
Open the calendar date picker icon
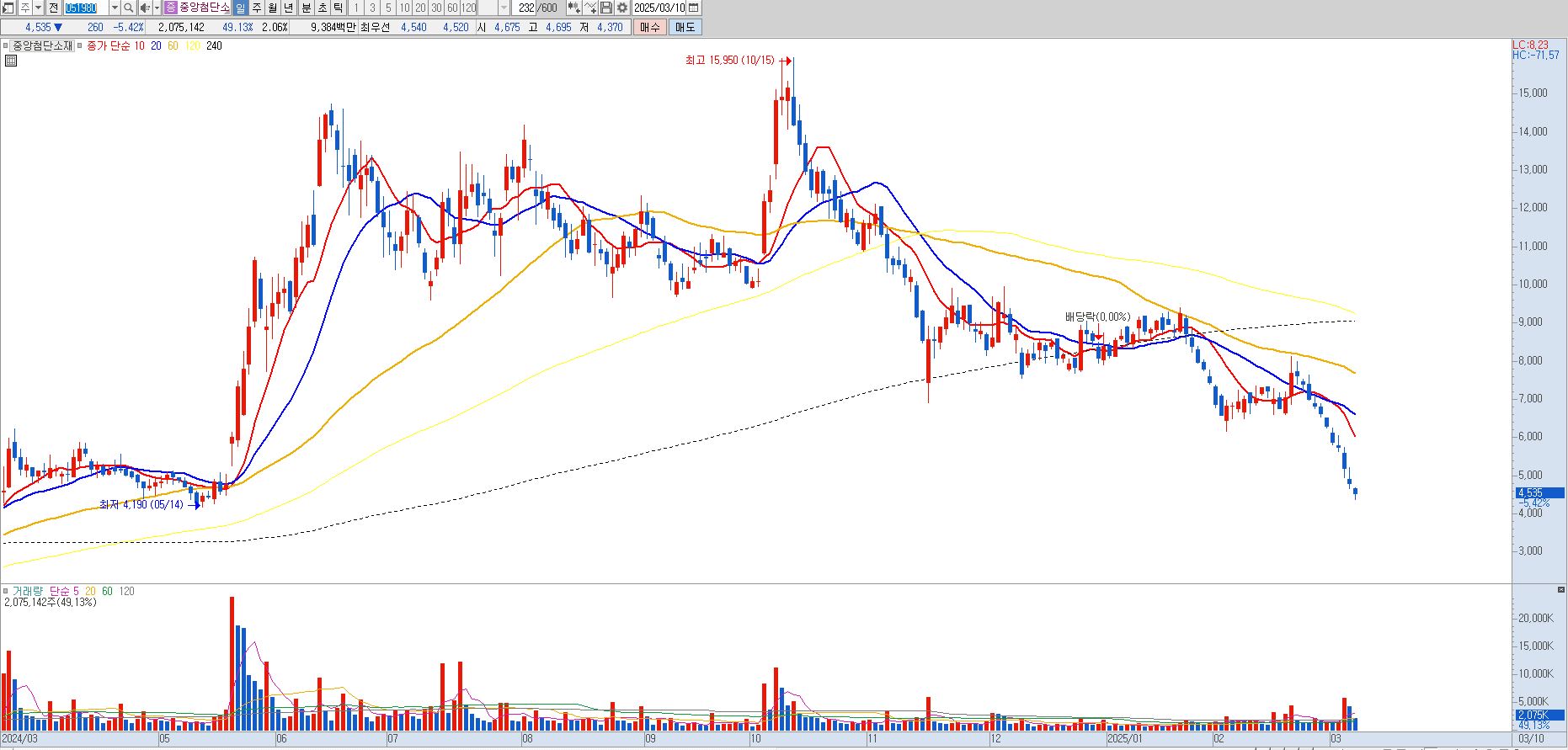click(x=693, y=8)
